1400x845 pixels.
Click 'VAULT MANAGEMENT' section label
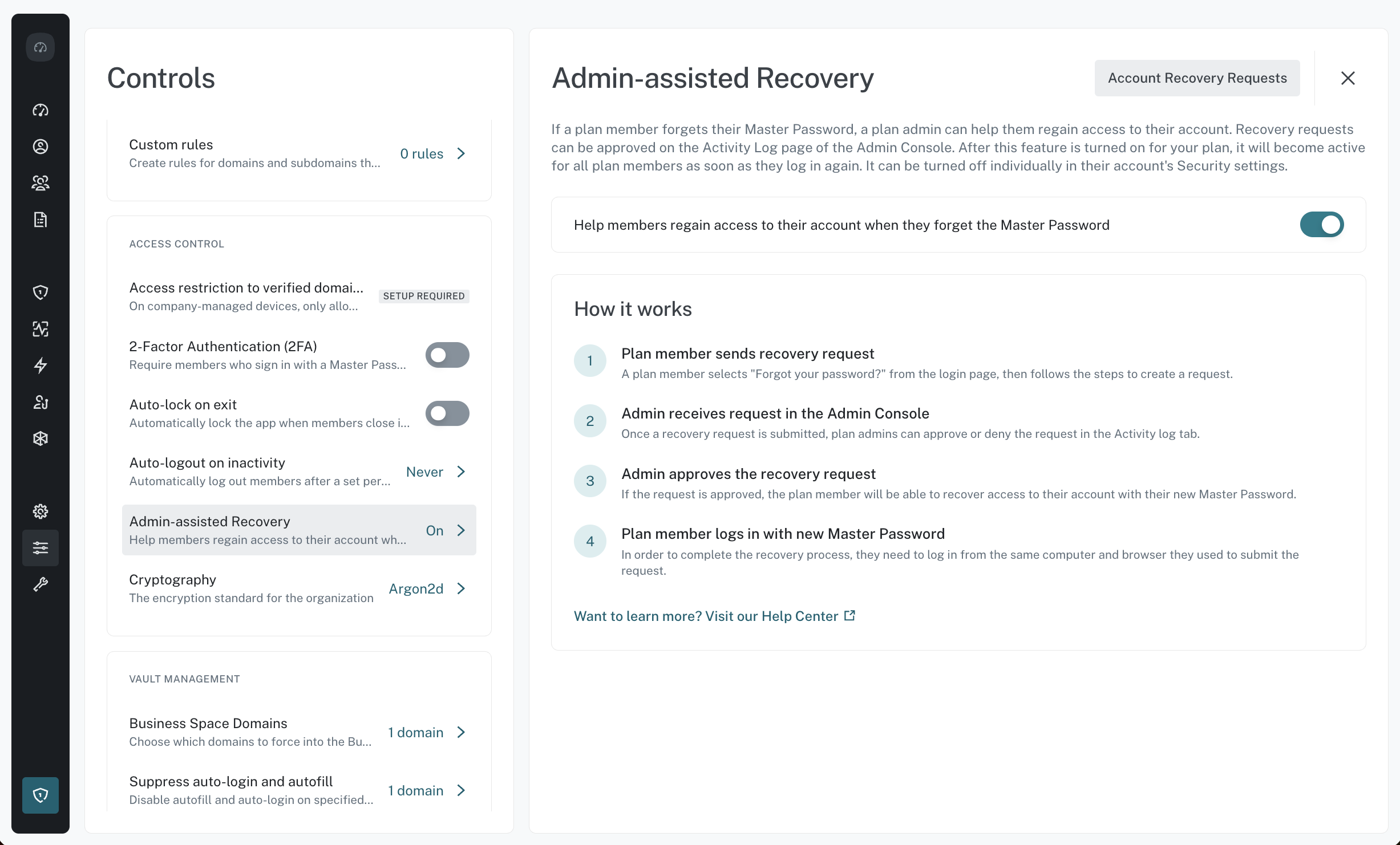click(184, 679)
